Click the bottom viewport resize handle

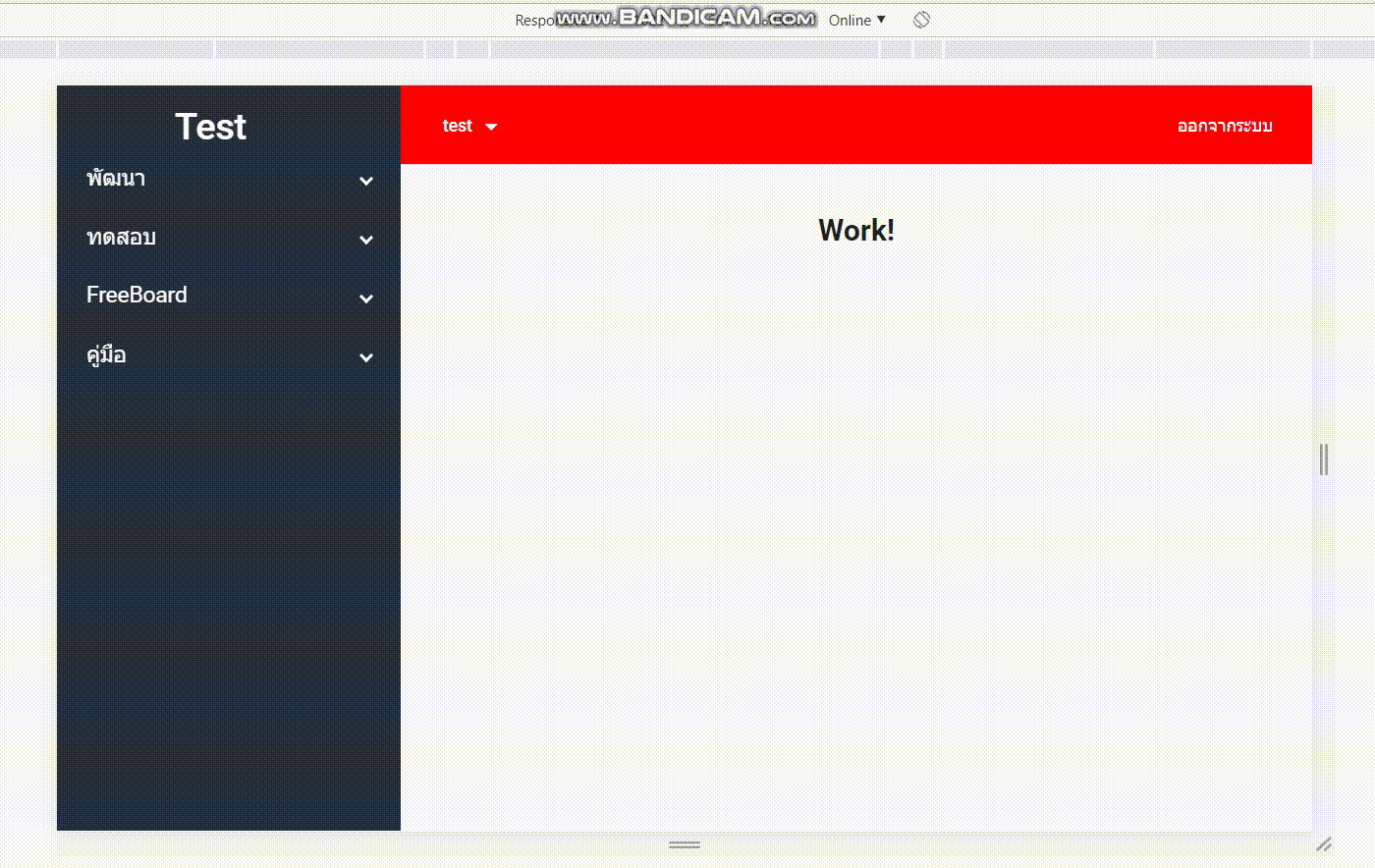pyautogui.click(x=685, y=843)
